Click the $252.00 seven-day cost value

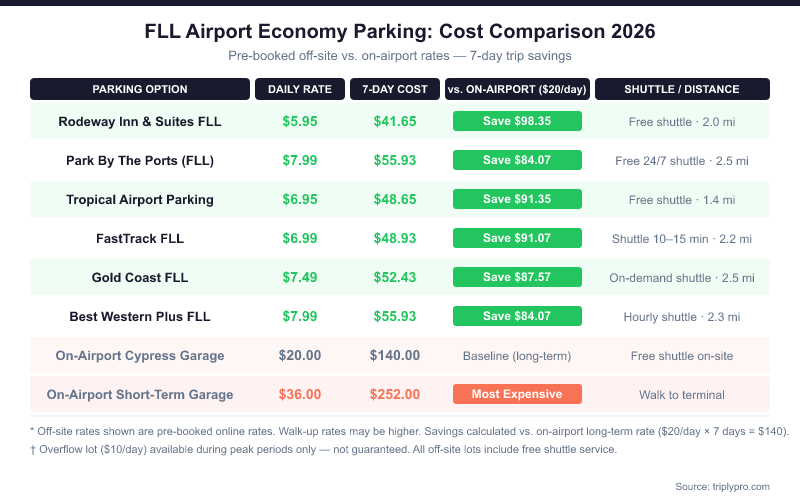pos(395,394)
